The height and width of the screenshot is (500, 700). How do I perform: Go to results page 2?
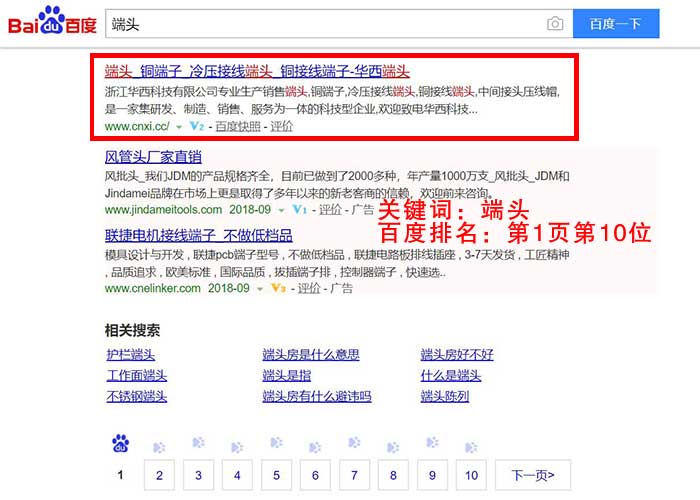[x=159, y=475]
